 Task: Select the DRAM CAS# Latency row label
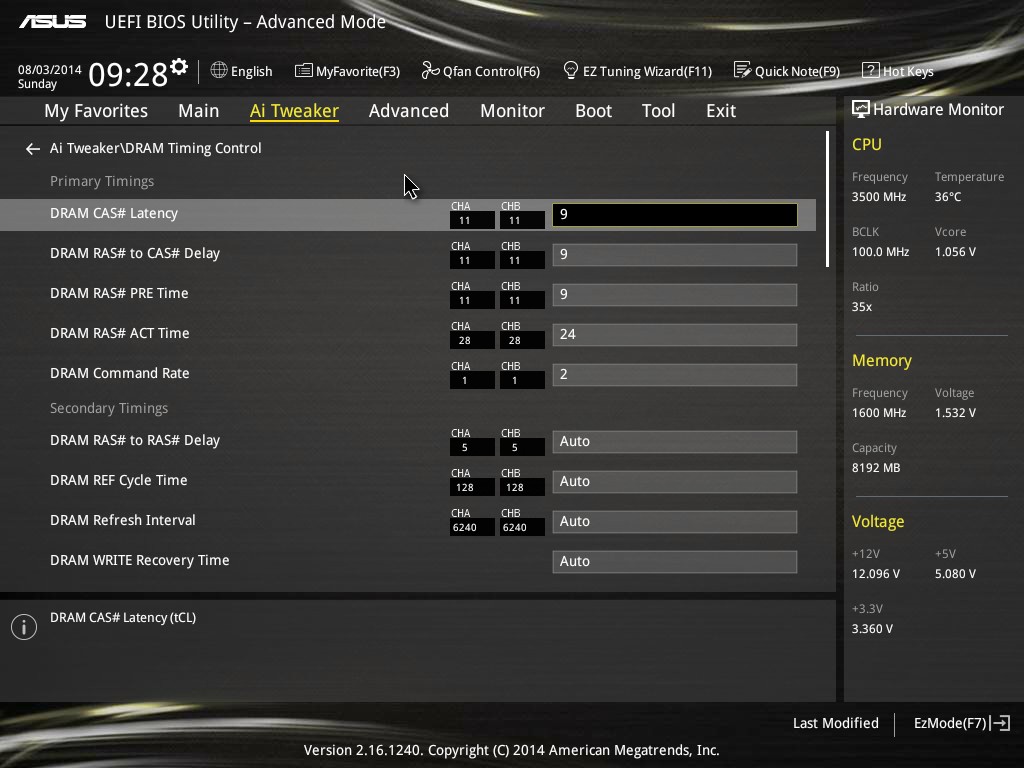coord(114,214)
